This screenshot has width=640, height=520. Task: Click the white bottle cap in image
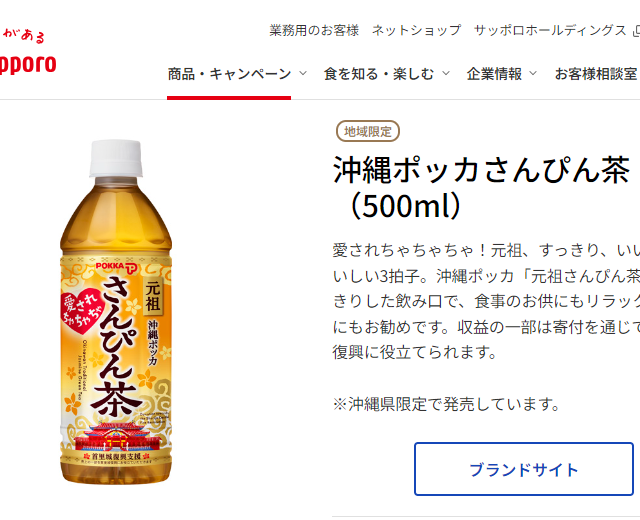[116, 158]
